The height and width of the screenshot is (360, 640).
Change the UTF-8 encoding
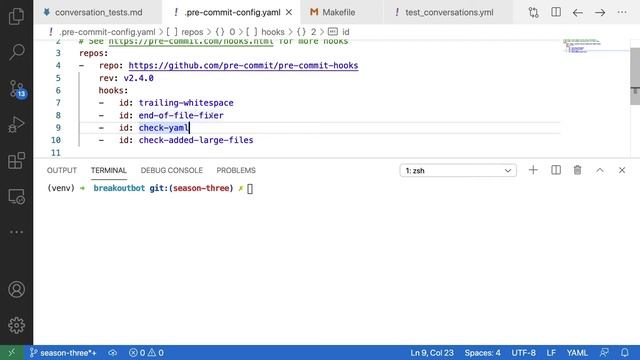(524, 353)
